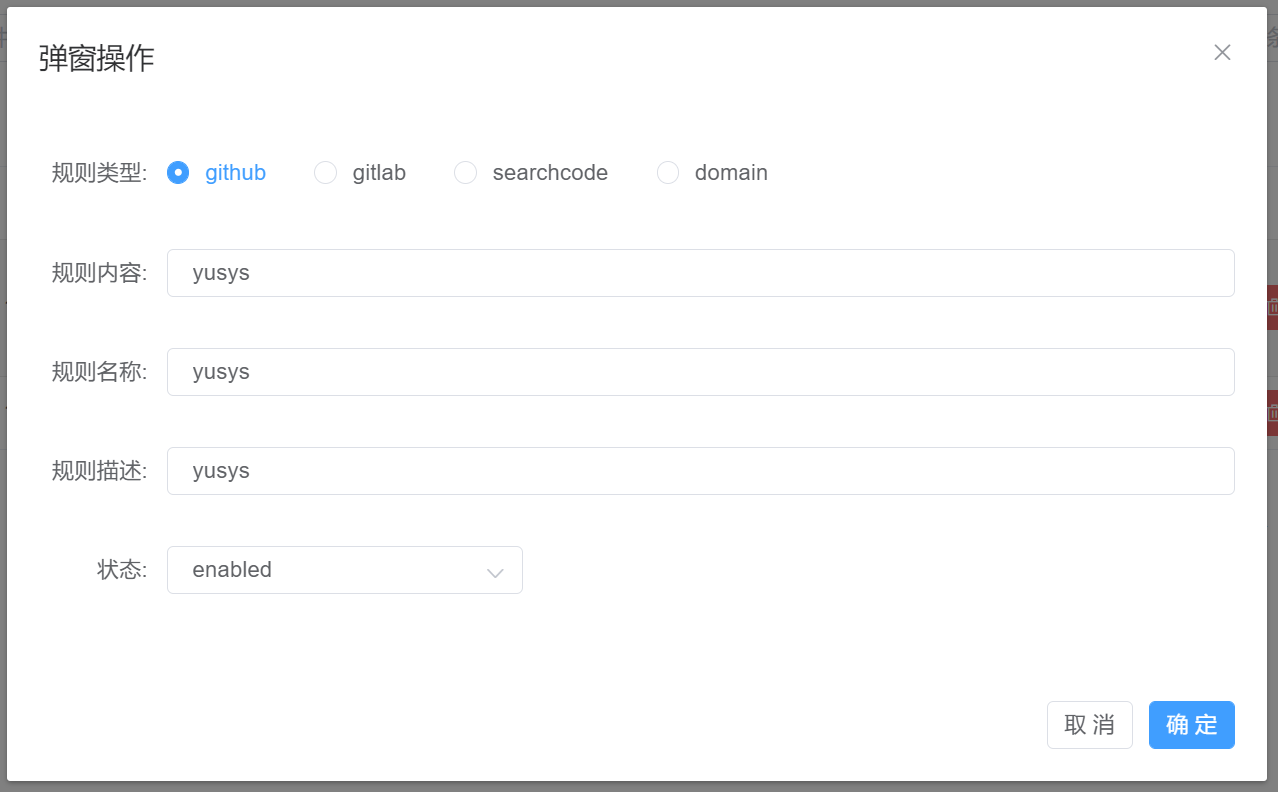Focus the 规则名称 text box
1278x792 pixels.
[x=700, y=372]
